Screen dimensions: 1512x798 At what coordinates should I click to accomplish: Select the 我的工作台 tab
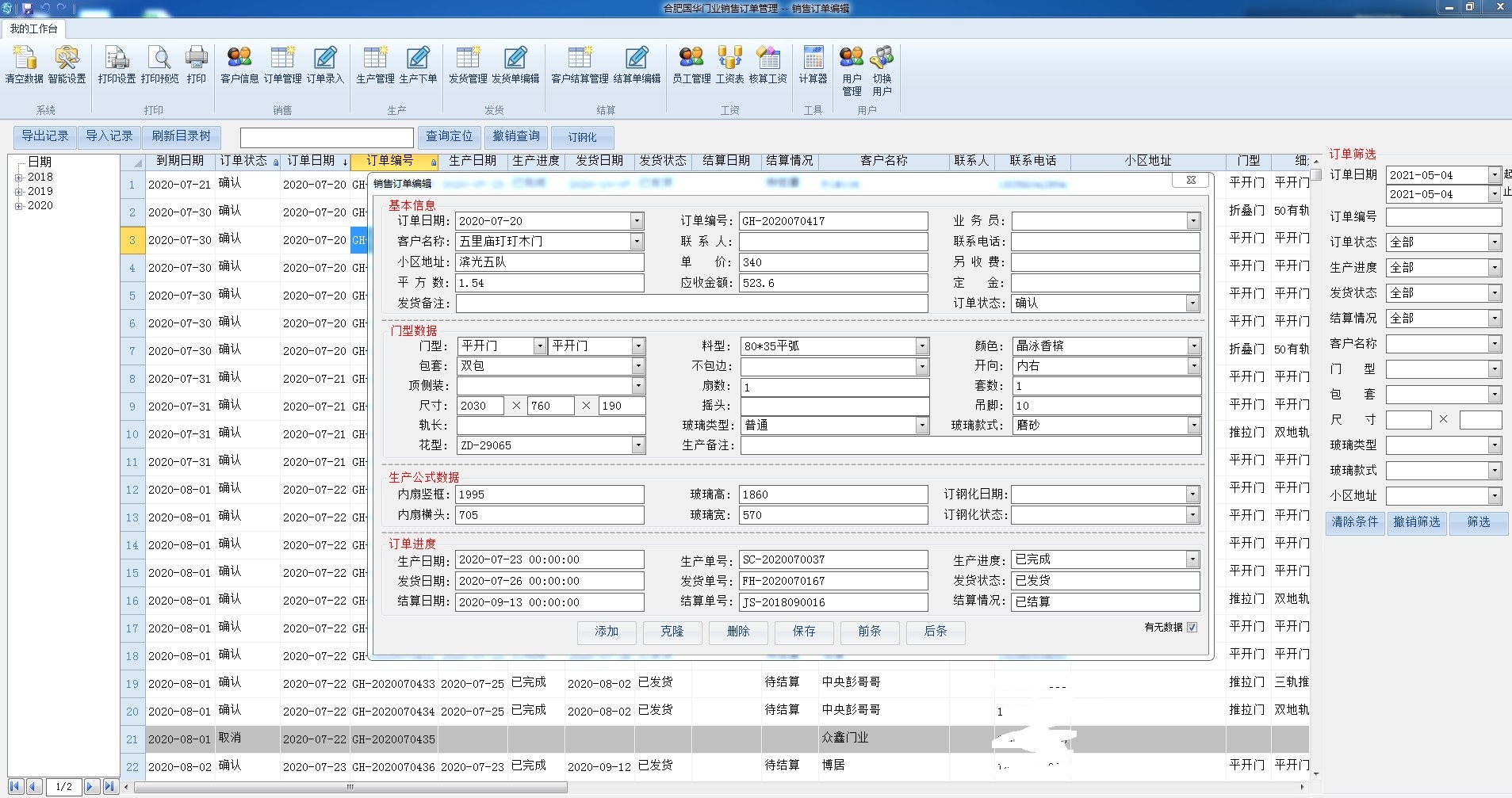pyautogui.click(x=33, y=29)
